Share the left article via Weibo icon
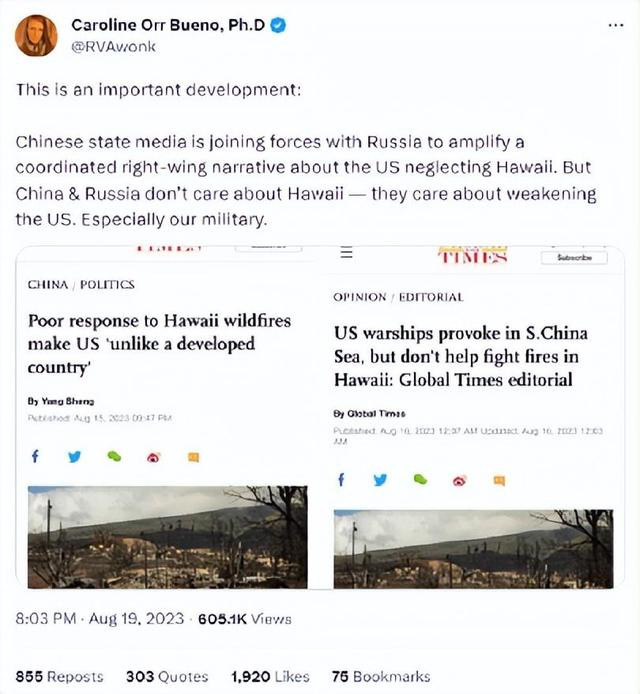Image resolution: width=640 pixels, height=694 pixels. pyautogui.click(x=153, y=457)
